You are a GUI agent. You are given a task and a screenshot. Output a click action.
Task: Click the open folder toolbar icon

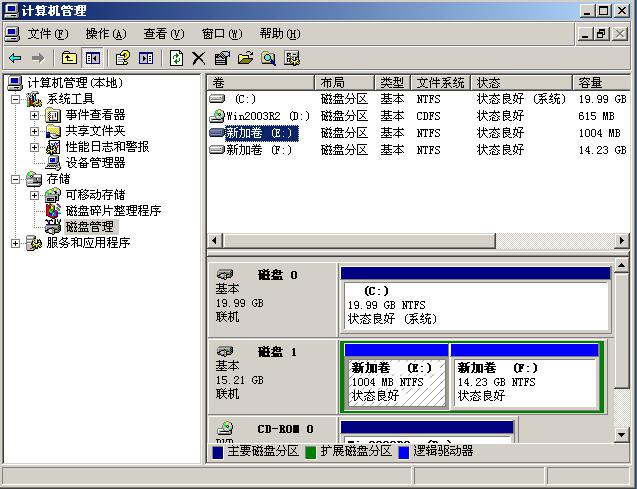[245, 58]
